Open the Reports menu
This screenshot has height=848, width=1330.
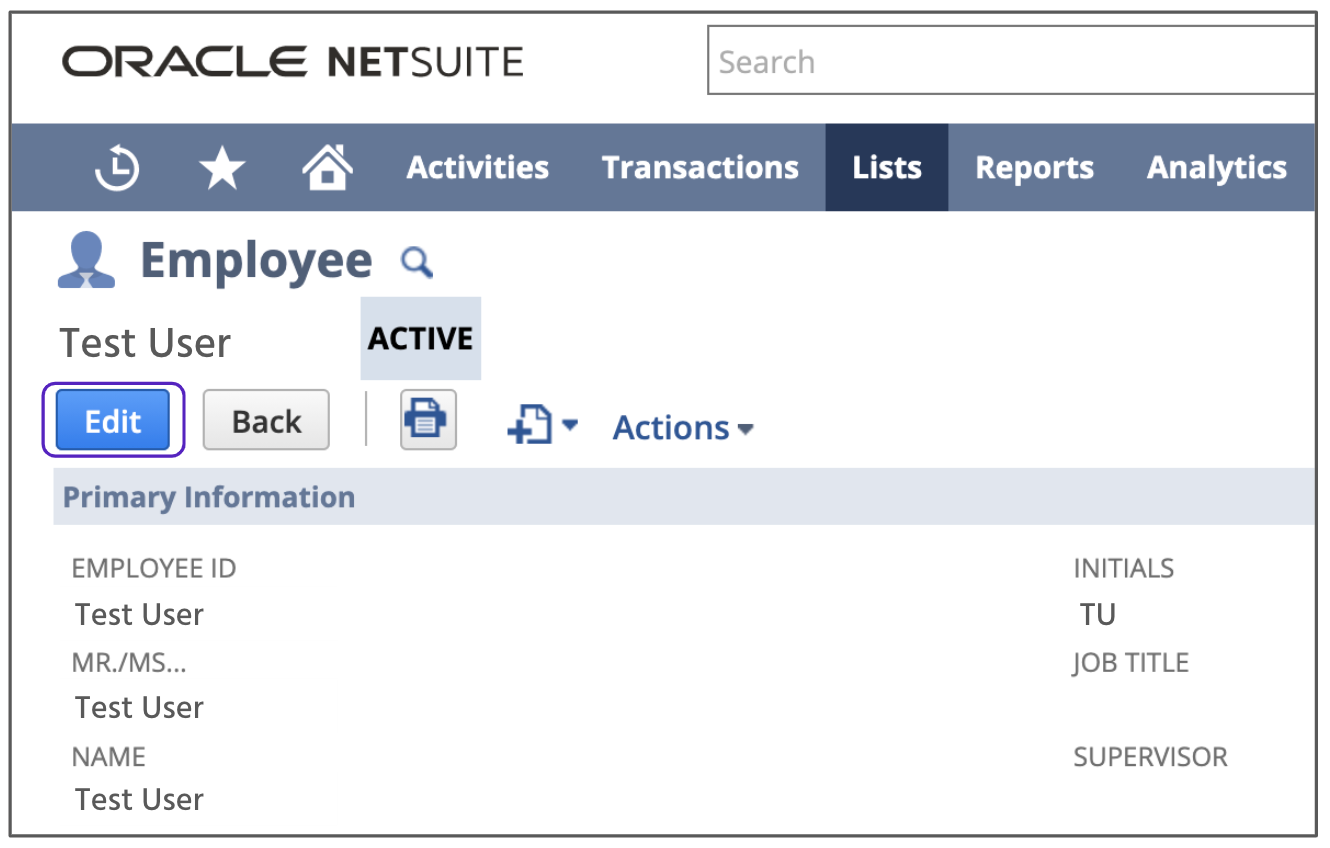pos(1034,168)
